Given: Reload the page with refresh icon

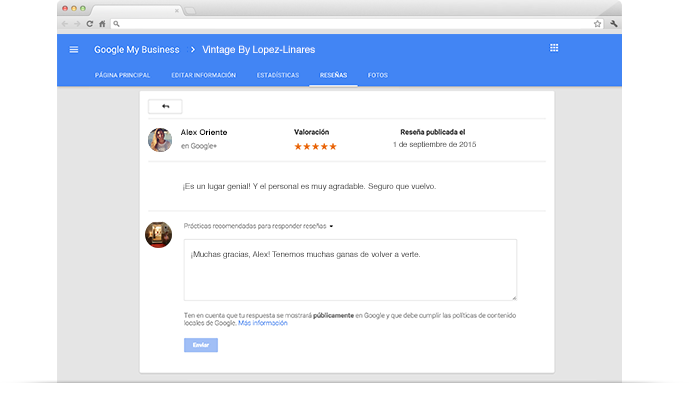Looking at the screenshot, I should pos(89,24).
